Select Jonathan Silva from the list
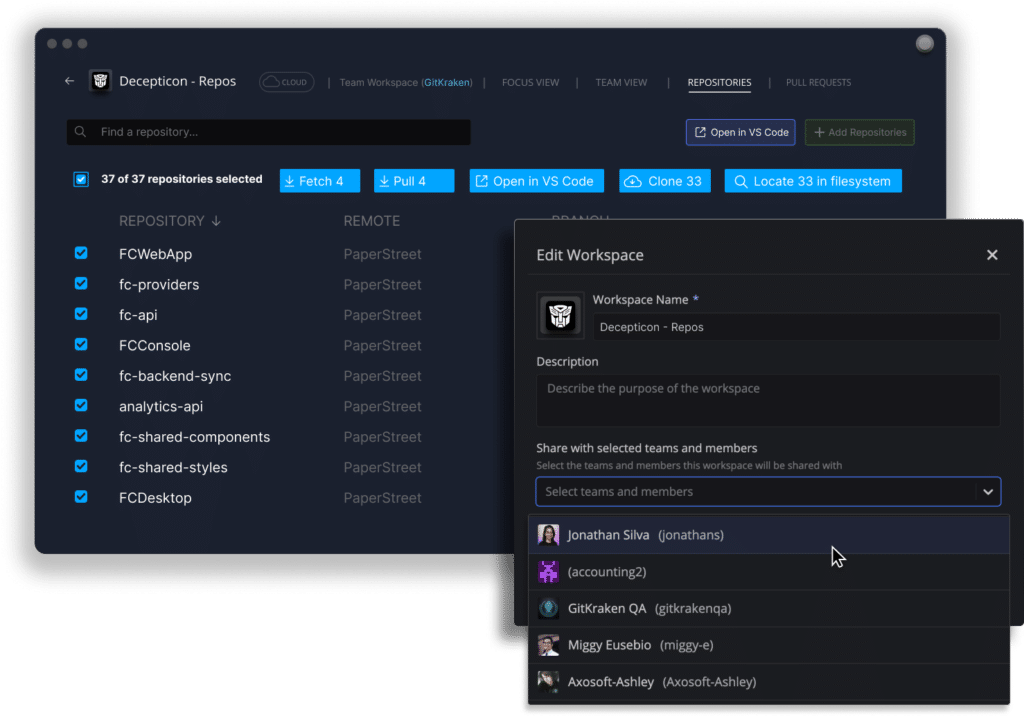1024x716 pixels. pos(769,535)
